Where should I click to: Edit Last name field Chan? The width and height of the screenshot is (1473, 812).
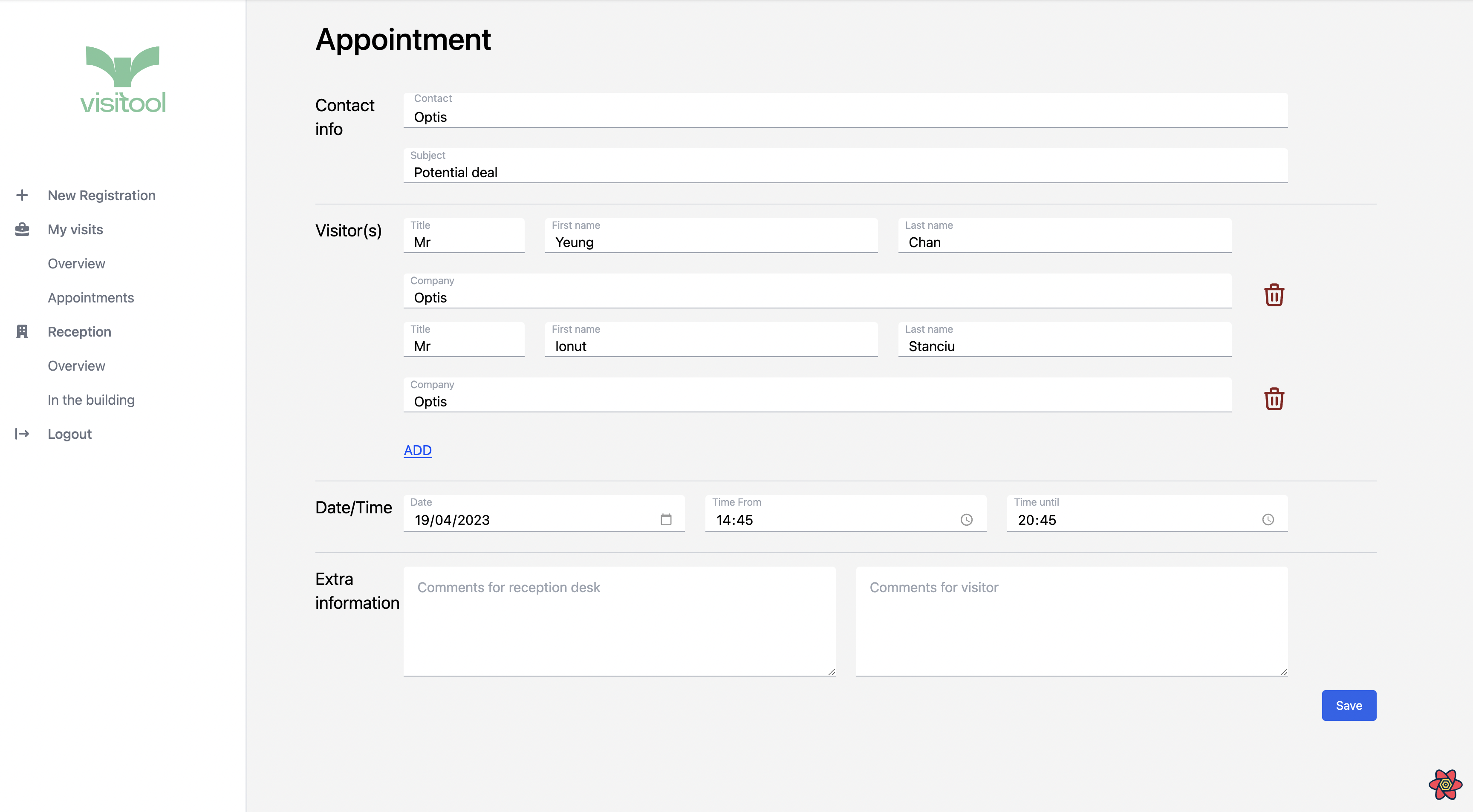pyautogui.click(x=1065, y=236)
